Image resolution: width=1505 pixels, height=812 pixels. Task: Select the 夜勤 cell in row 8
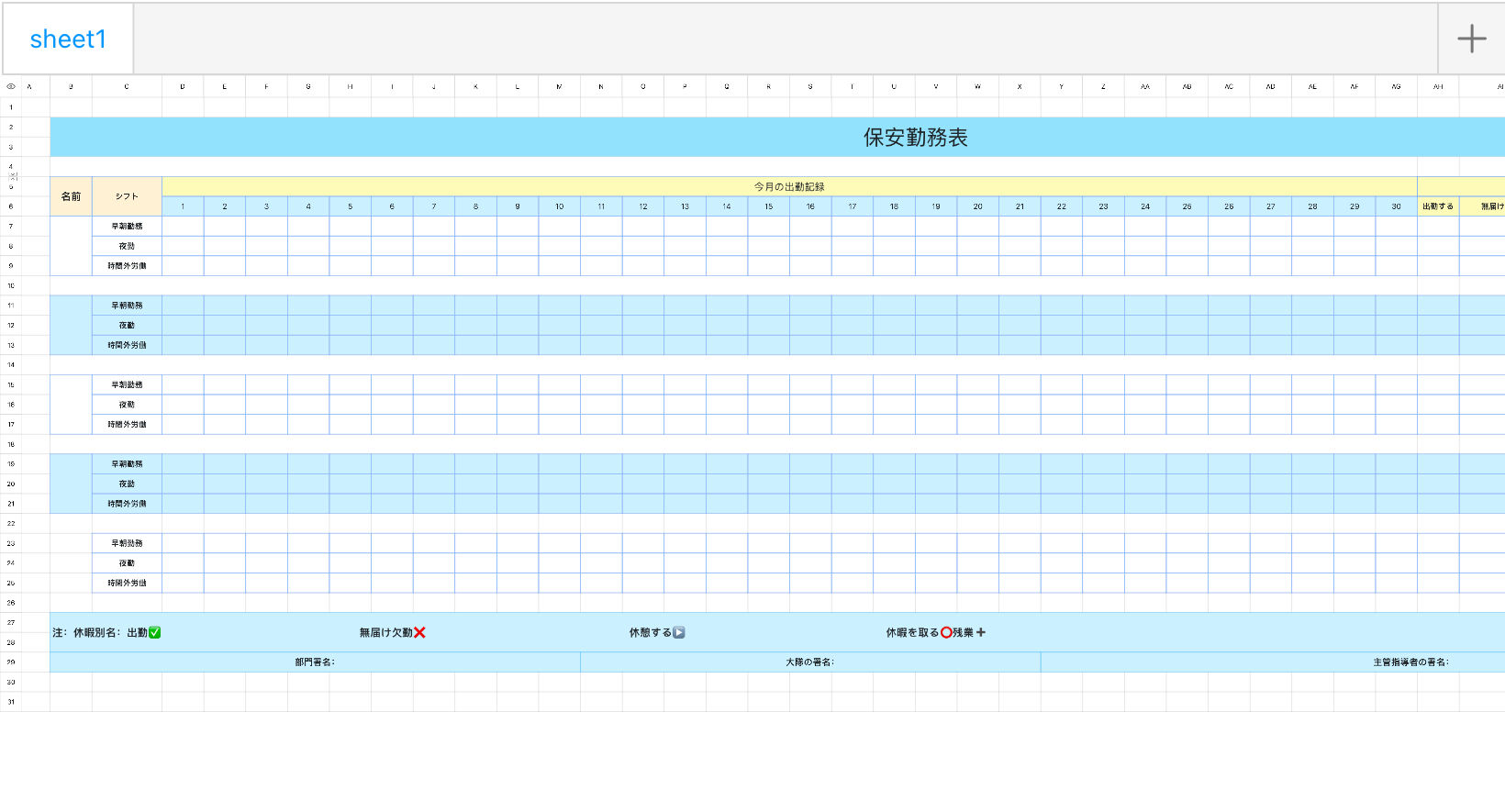tap(127, 246)
